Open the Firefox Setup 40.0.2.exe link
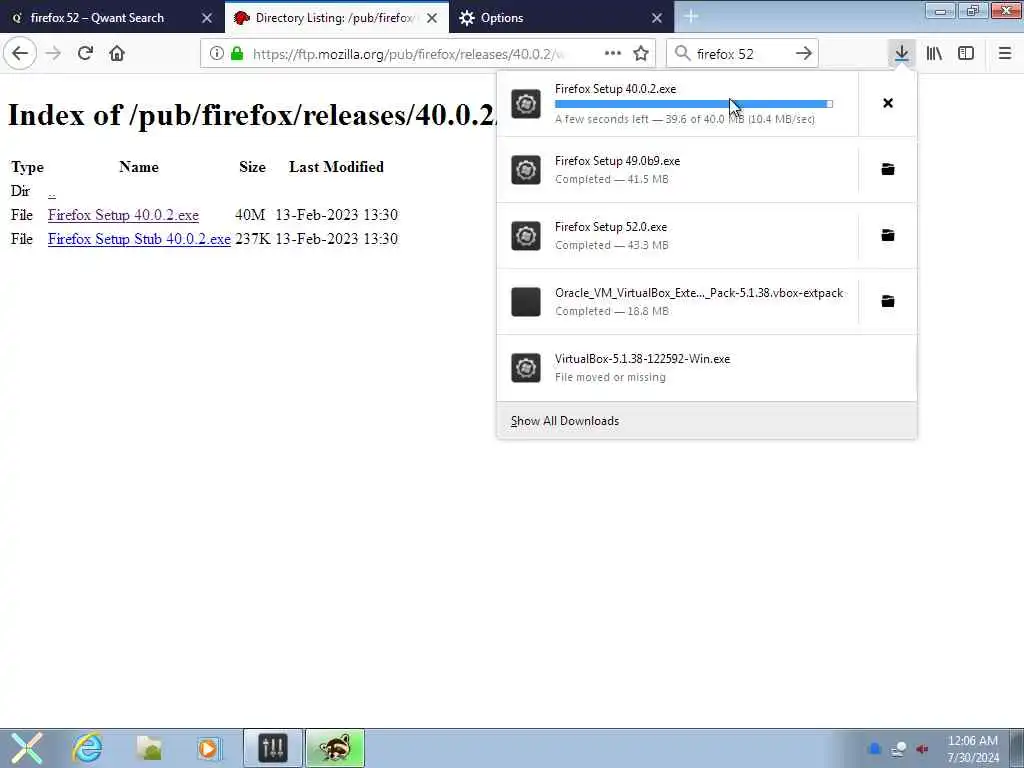1024x768 pixels. pos(123,215)
